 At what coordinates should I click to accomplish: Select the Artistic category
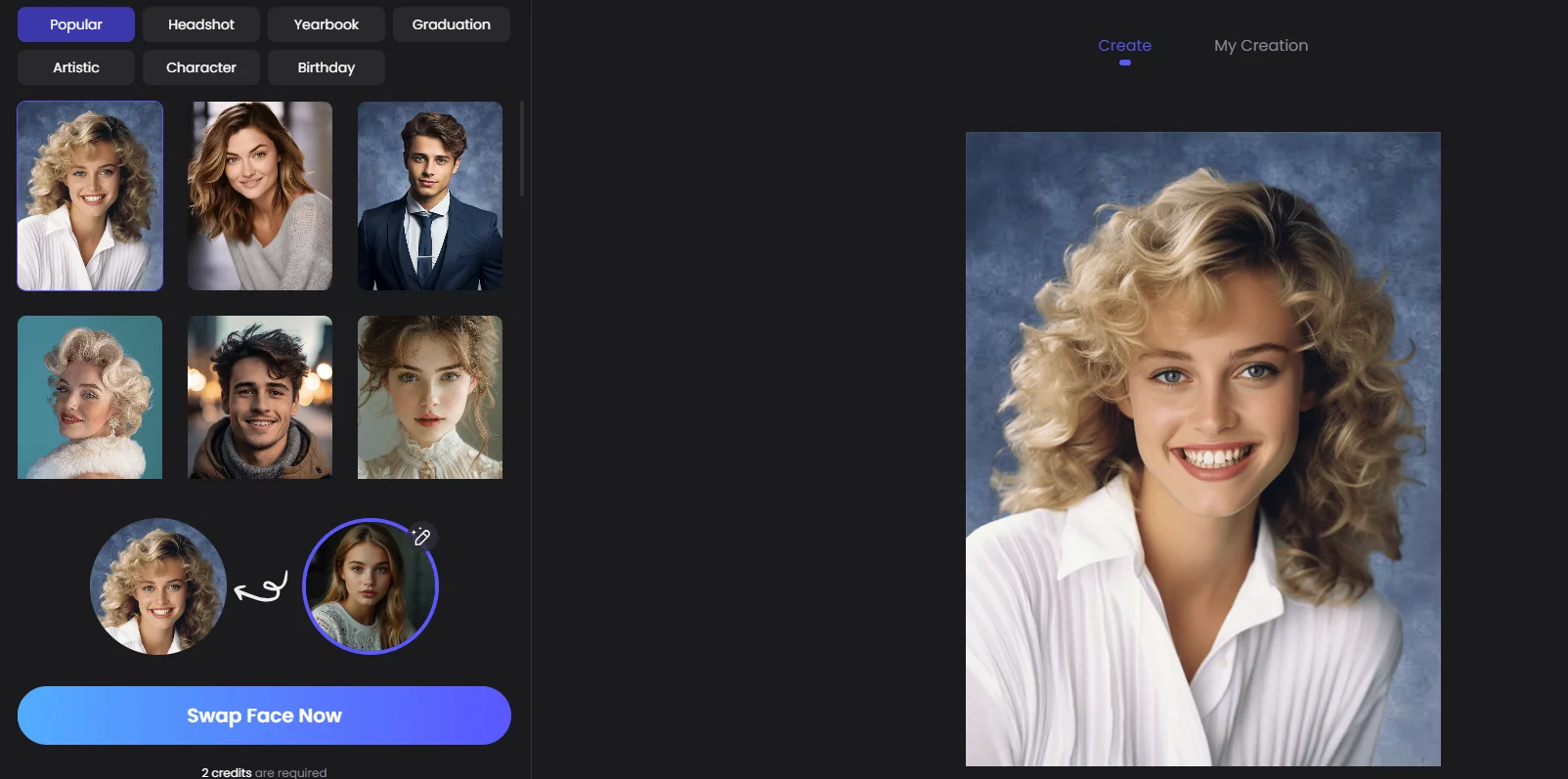[x=76, y=67]
